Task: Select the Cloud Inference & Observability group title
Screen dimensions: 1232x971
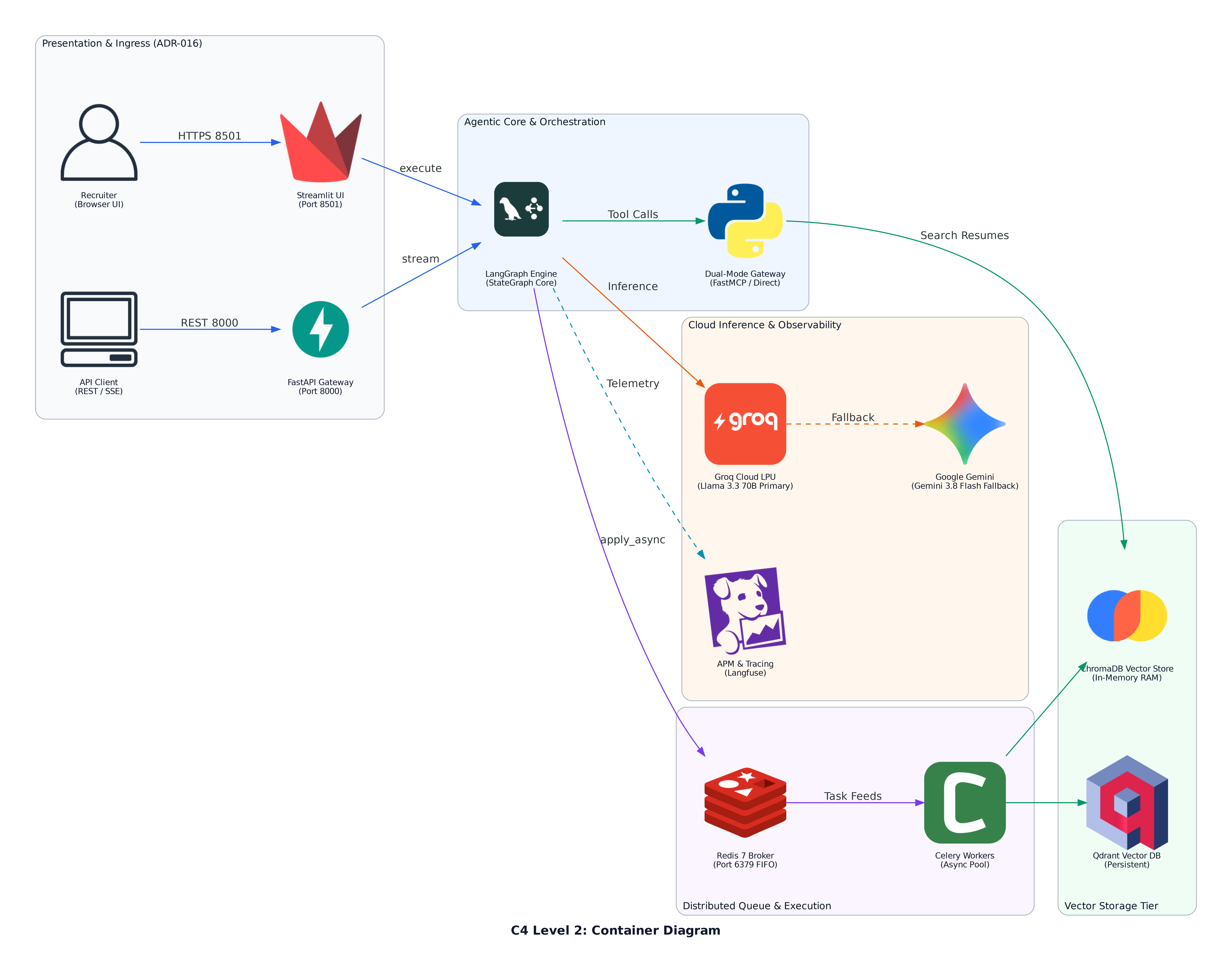Action: point(764,325)
